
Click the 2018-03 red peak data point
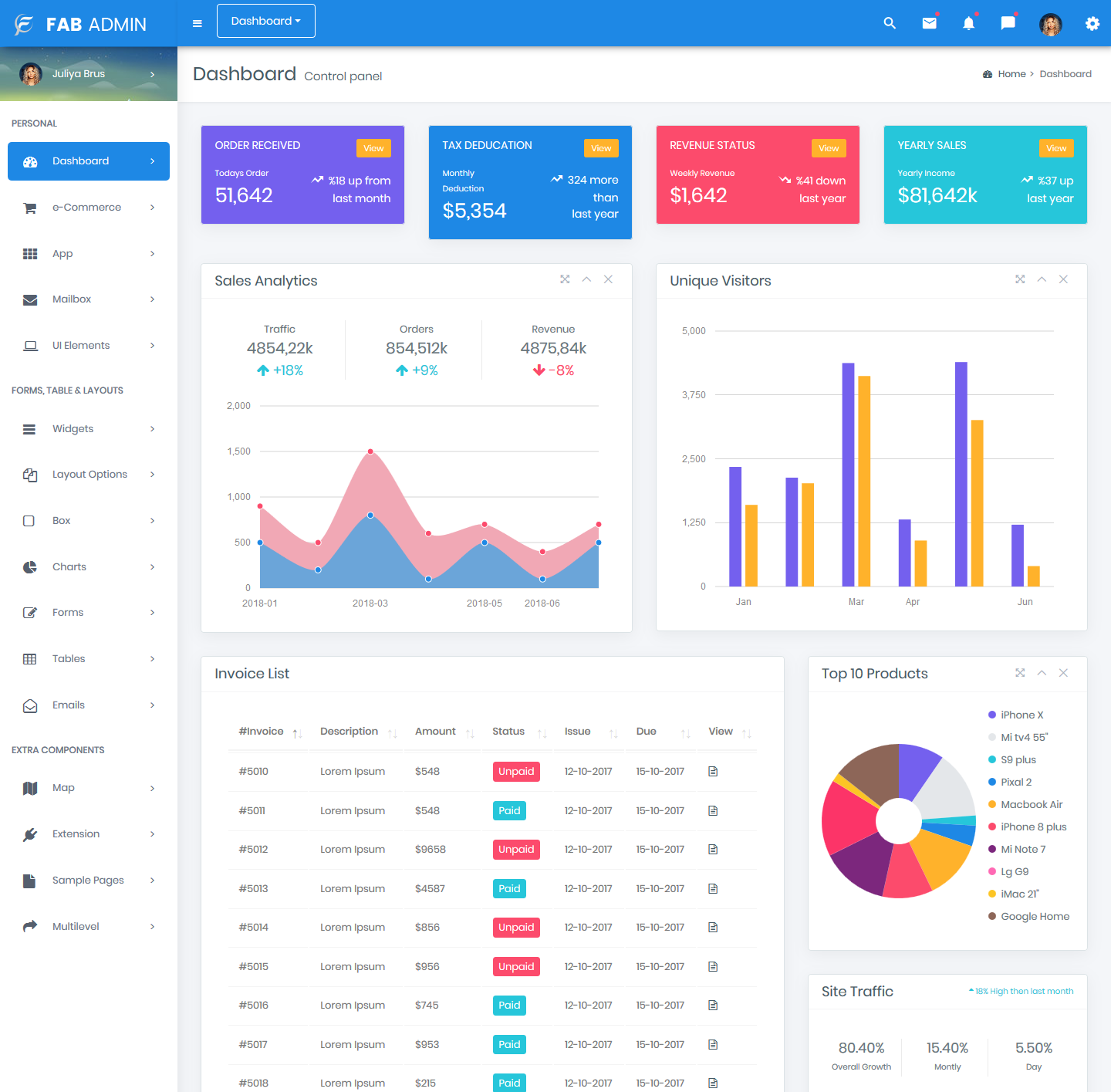(370, 451)
